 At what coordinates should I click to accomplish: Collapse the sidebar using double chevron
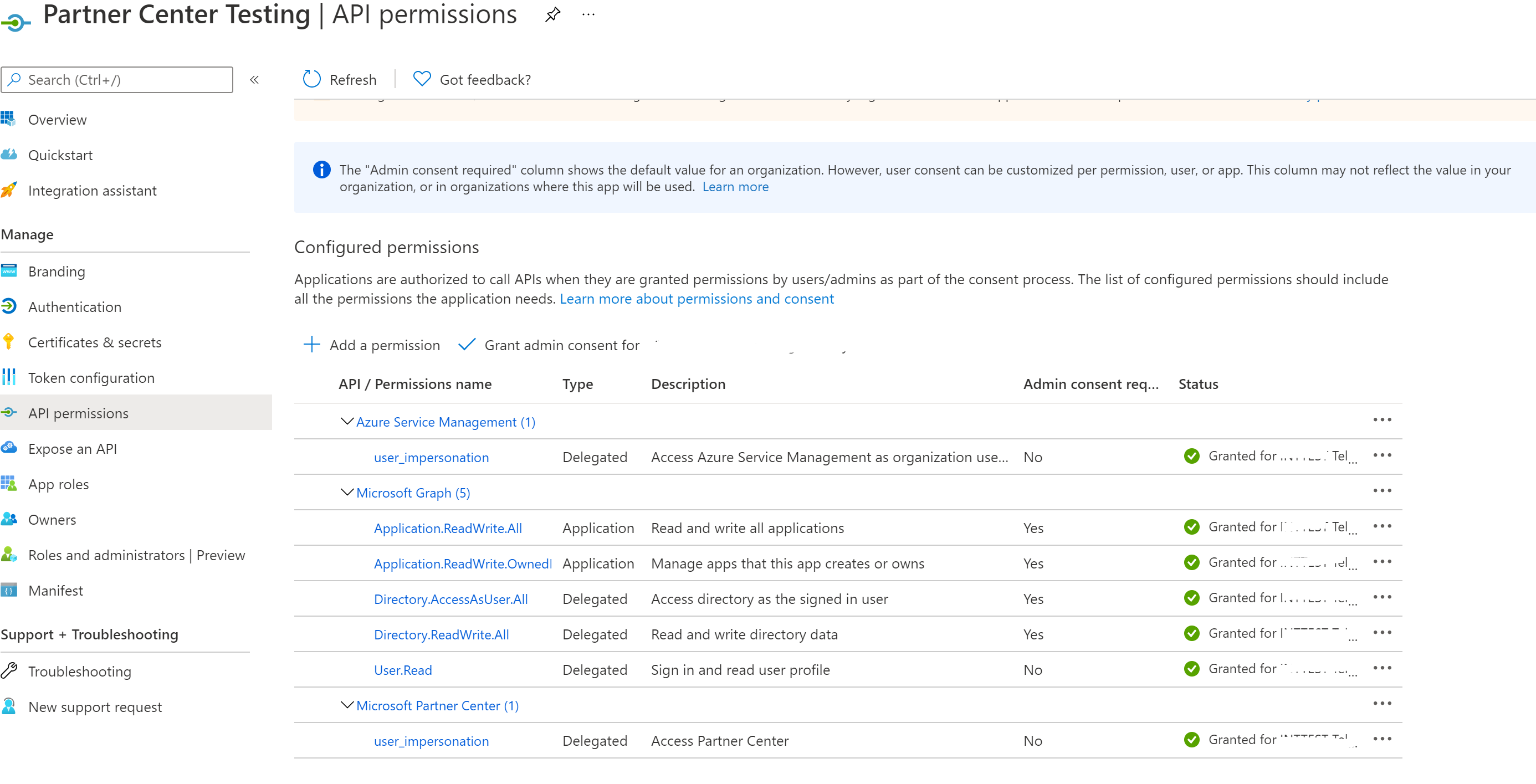tap(254, 80)
